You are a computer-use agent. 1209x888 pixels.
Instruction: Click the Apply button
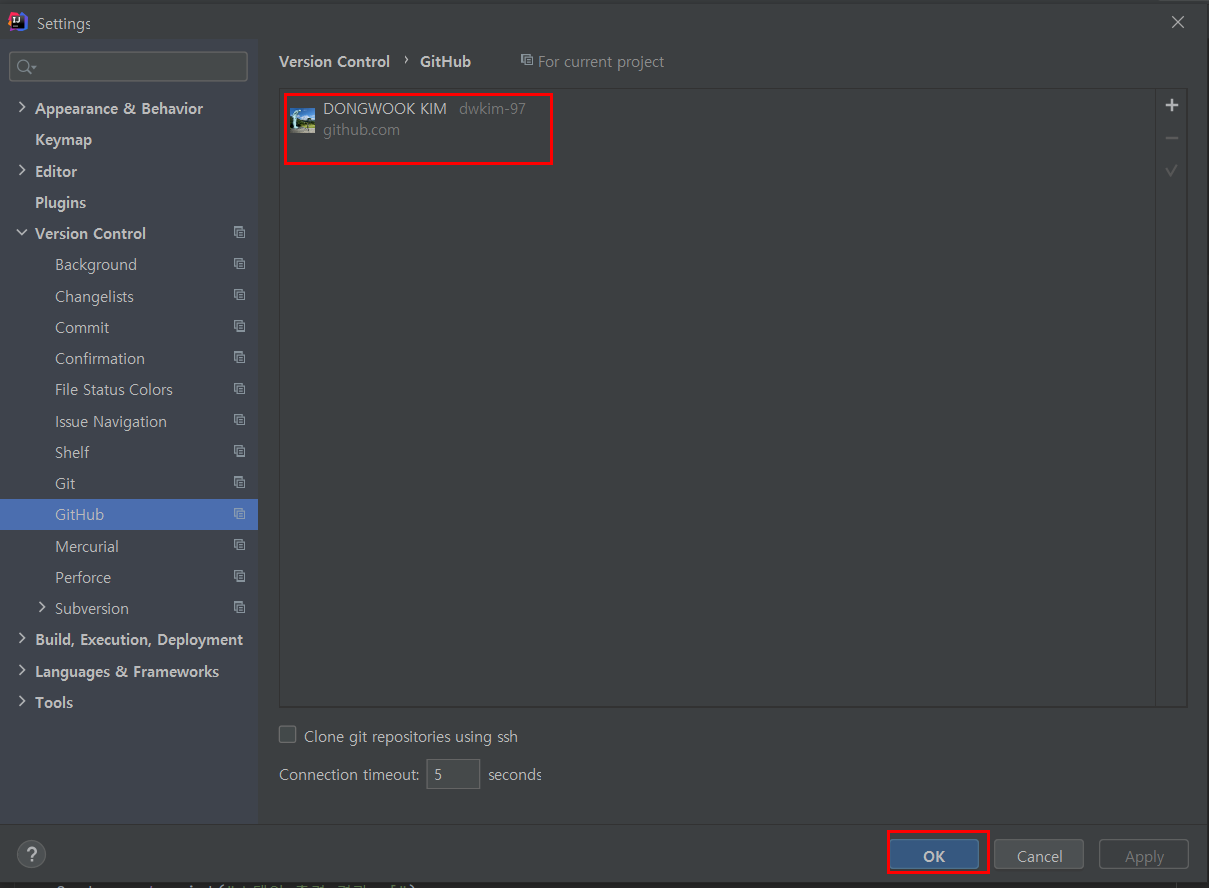pos(1144,855)
